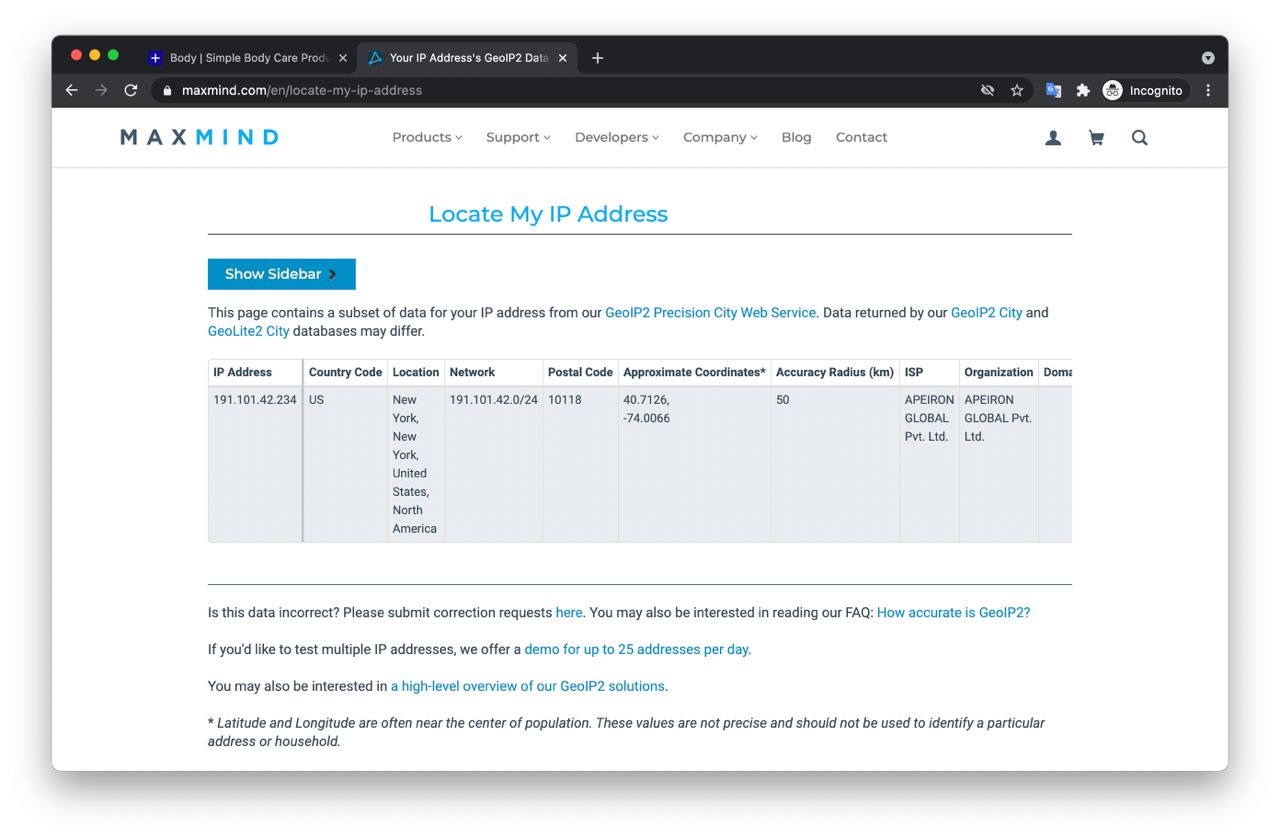This screenshot has height=839, width=1280.
Task: Open the tab search dropdown arrow
Action: click(1208, 58)
